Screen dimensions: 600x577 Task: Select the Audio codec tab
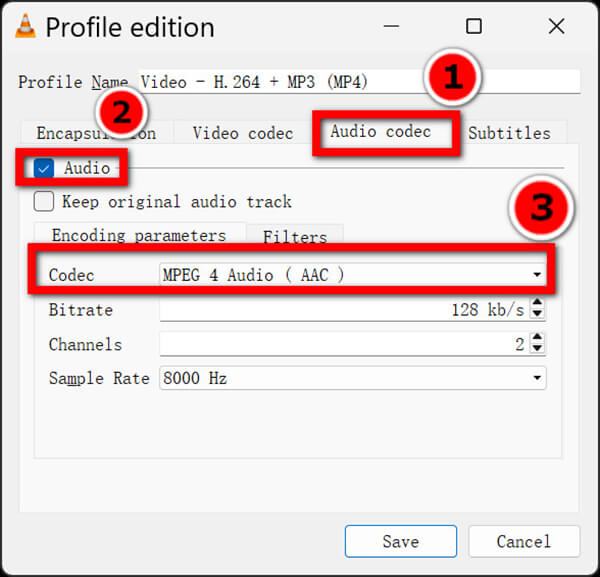(381, 131)
